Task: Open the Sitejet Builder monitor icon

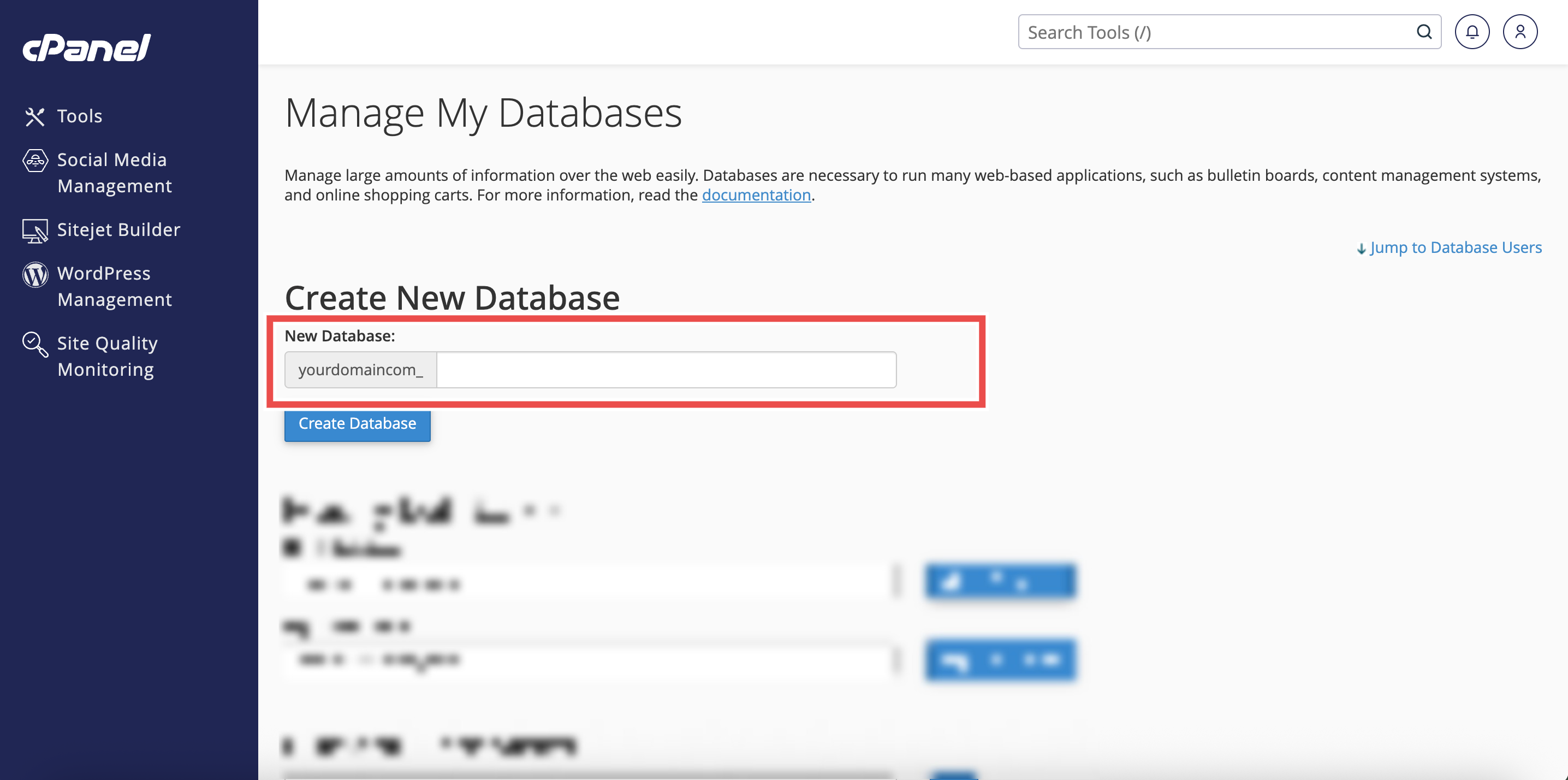Action: tap(35, 231)
